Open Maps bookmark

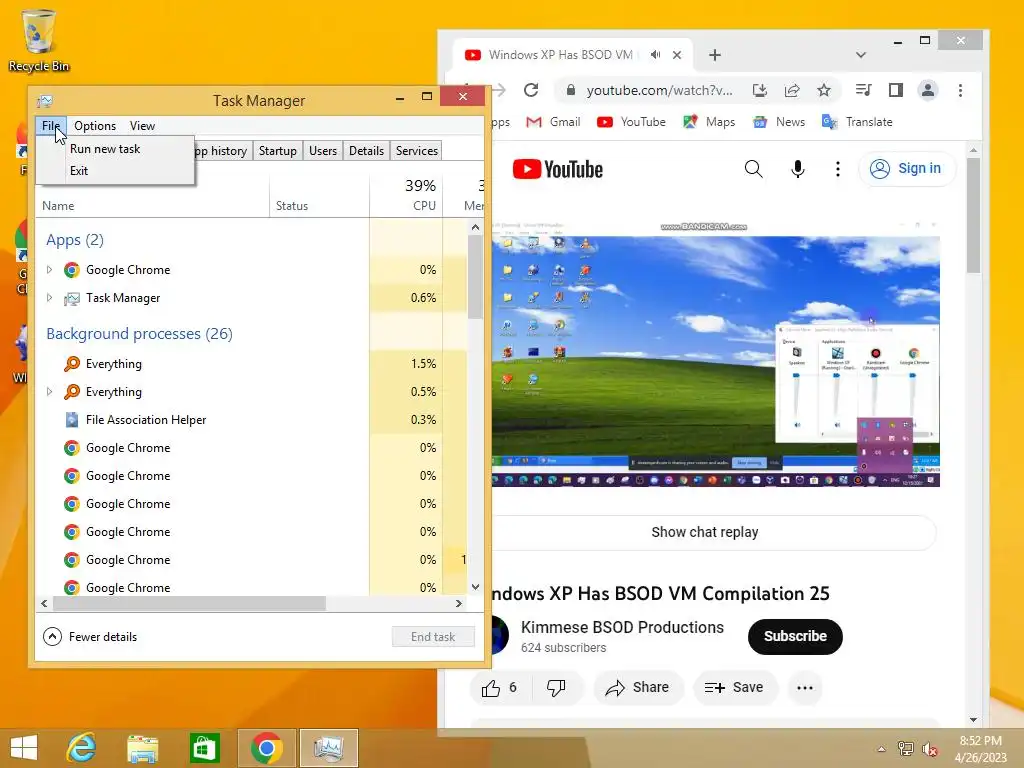point(709,122)
